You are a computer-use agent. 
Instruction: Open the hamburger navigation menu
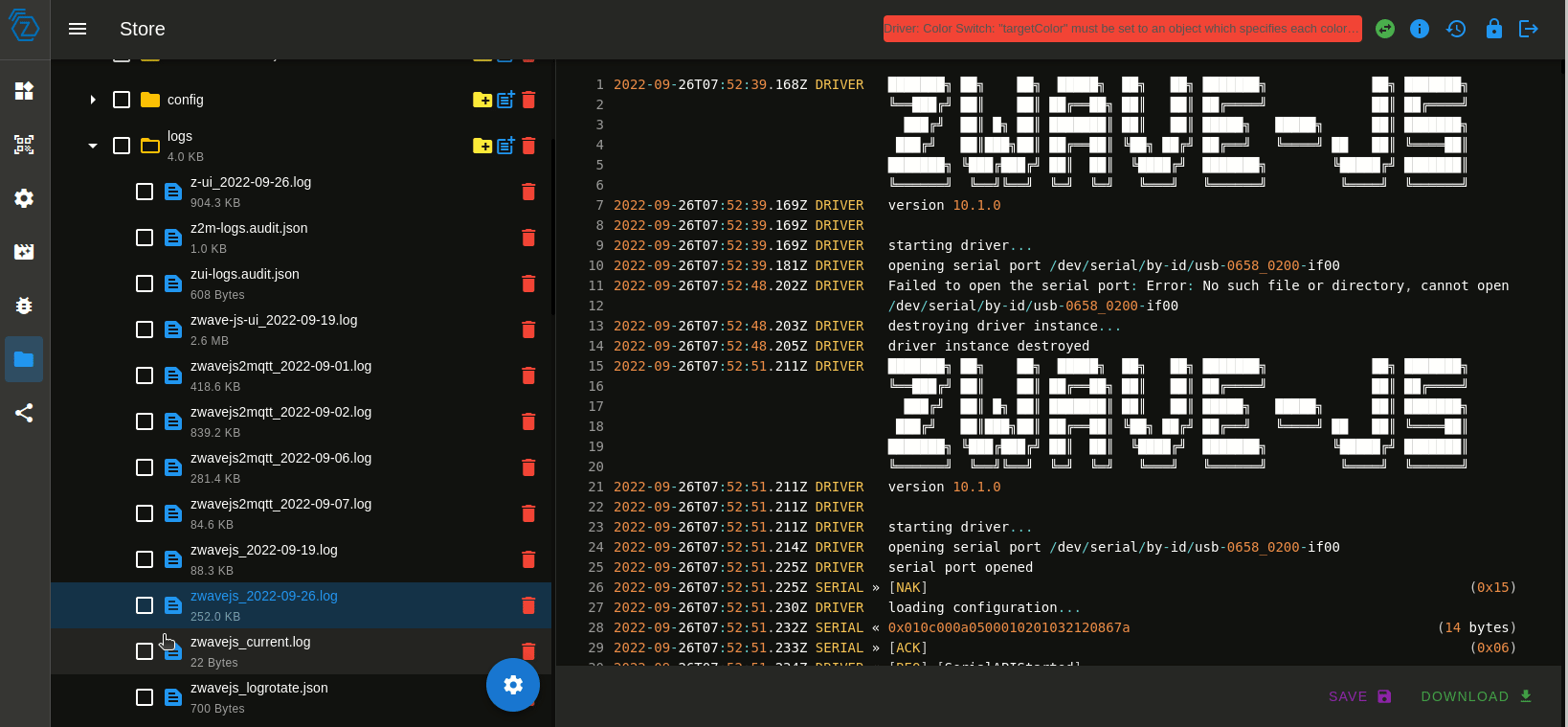[78, 29]
